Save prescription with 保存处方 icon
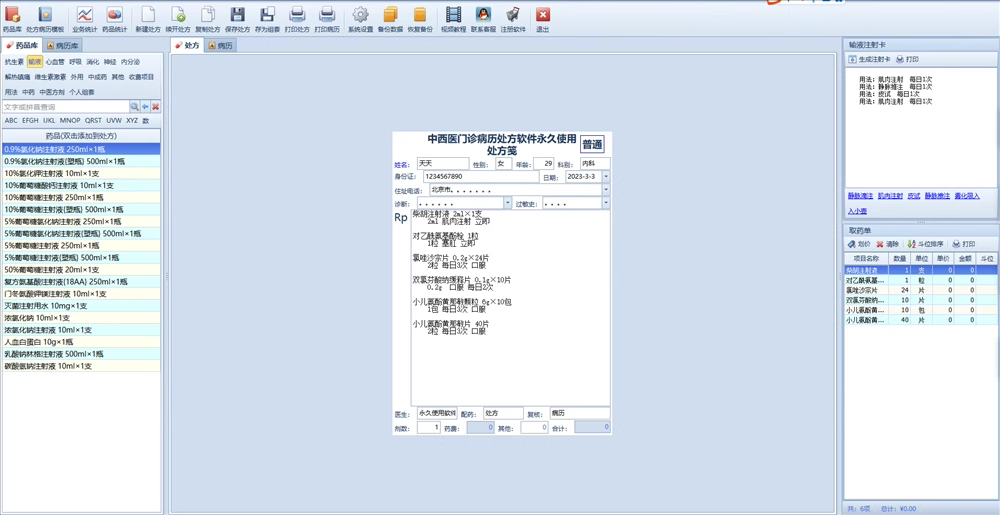 tap(237, 19)
